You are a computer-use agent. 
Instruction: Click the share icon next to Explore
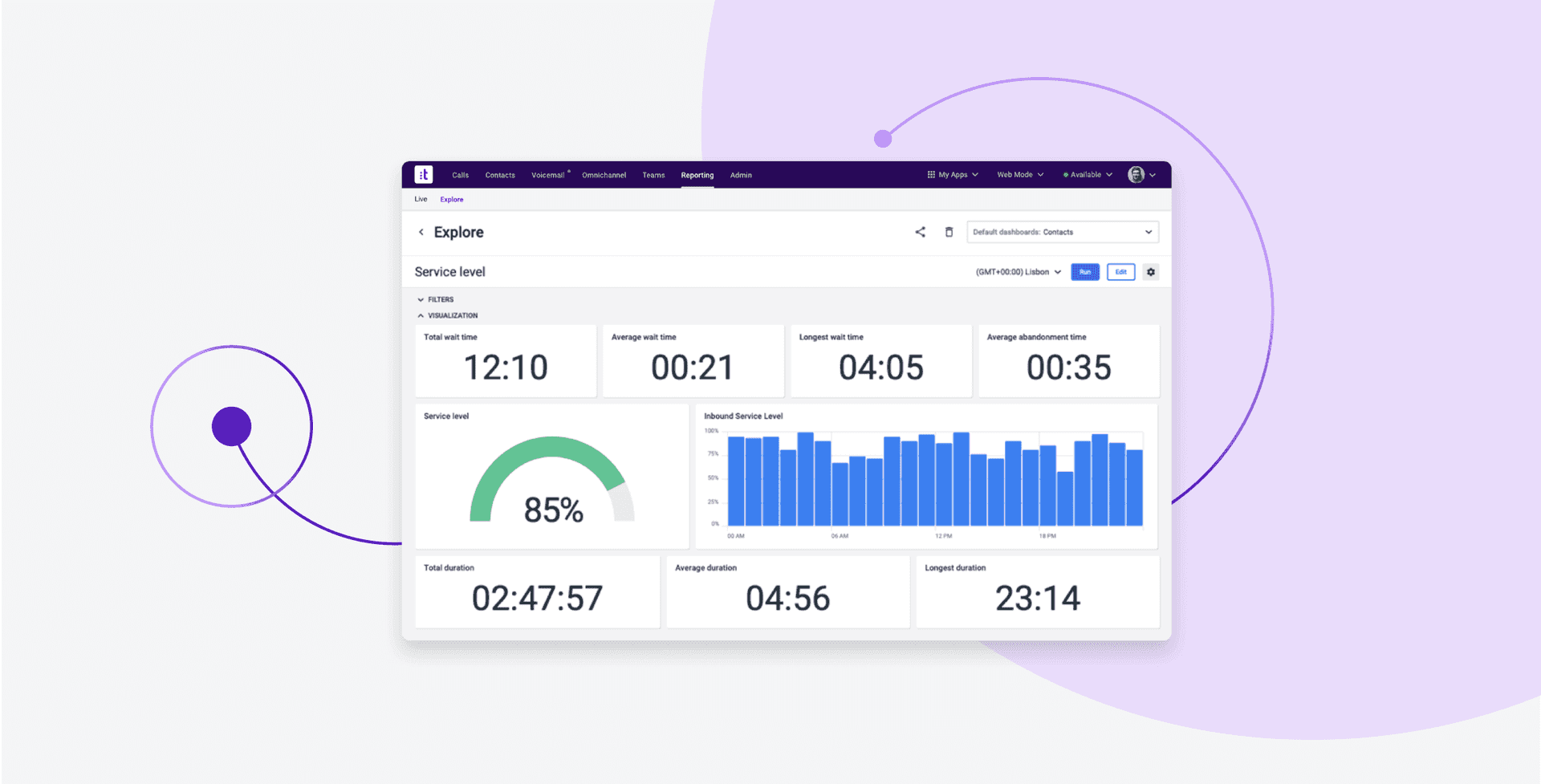[x=921, y=232]
